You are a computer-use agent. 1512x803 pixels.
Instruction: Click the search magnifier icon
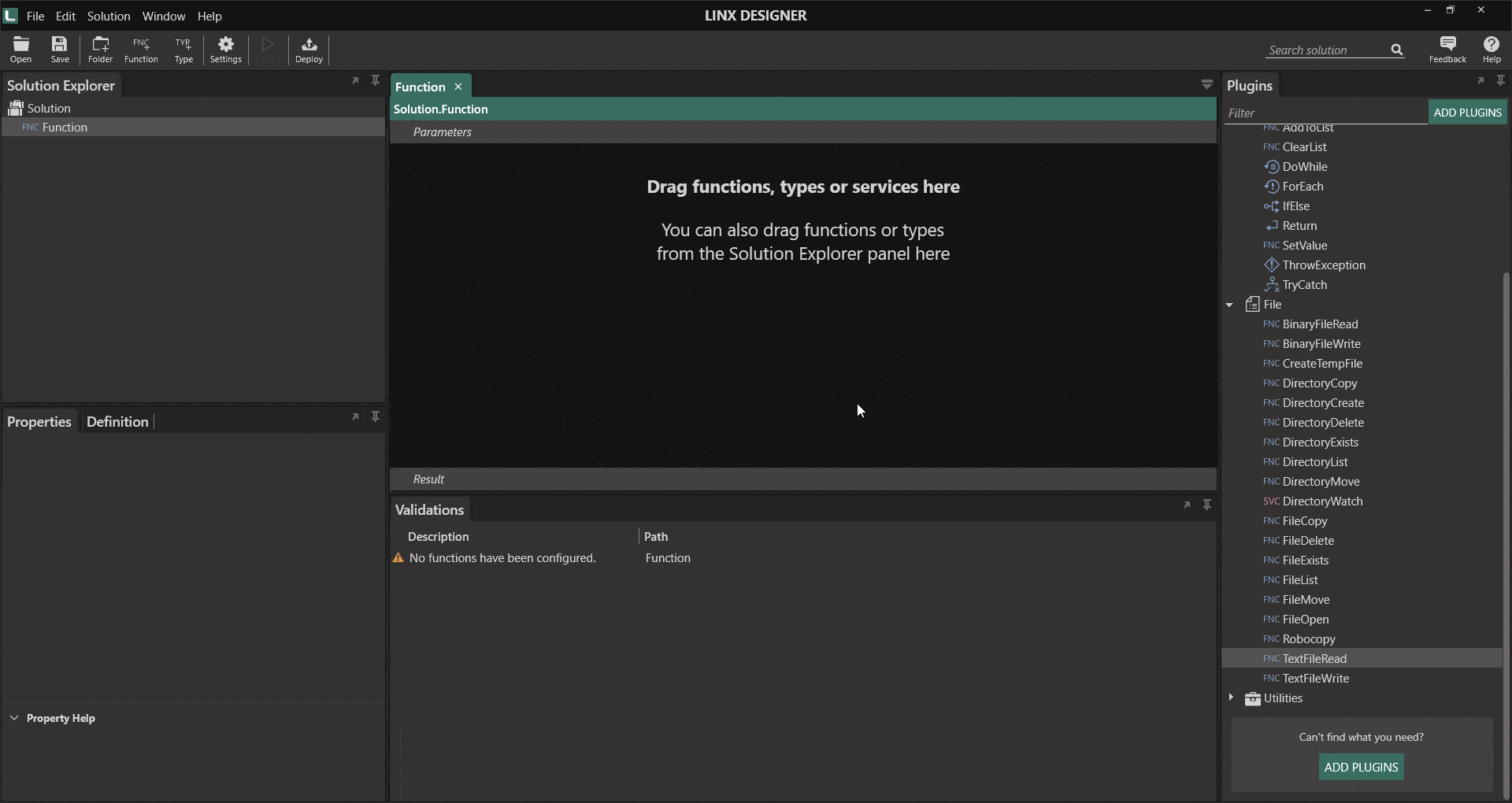pos(1397,50)
